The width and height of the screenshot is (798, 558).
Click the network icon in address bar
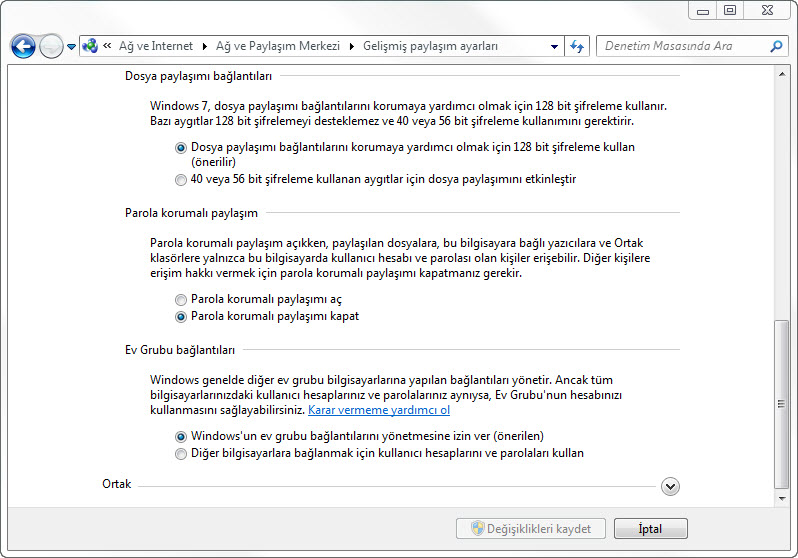point(91,46)
